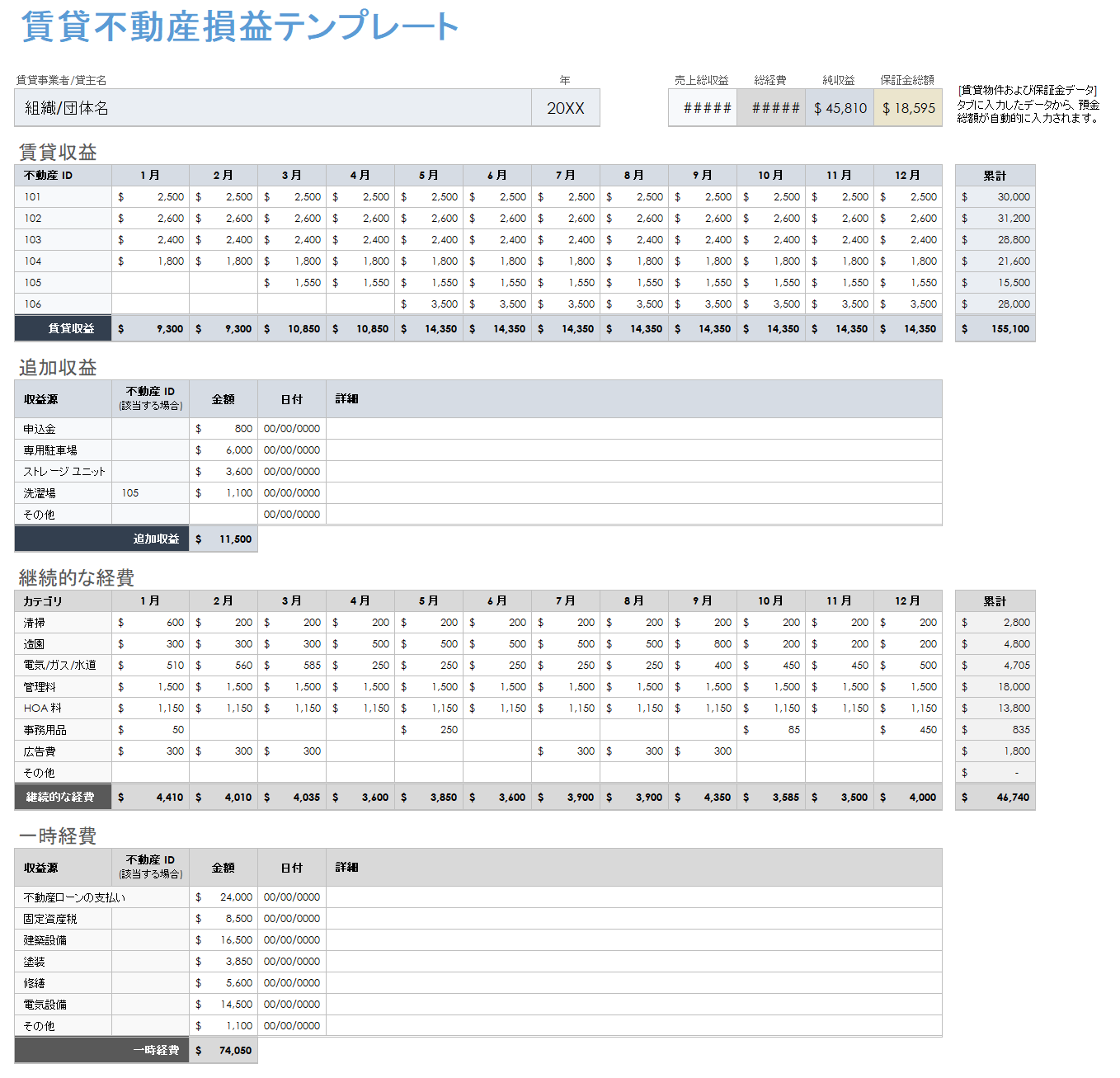The width and height of the screenshot is (1120, 1078).
Task: Select property ID 105 in 賃貸収益 table
Action: 64,283
